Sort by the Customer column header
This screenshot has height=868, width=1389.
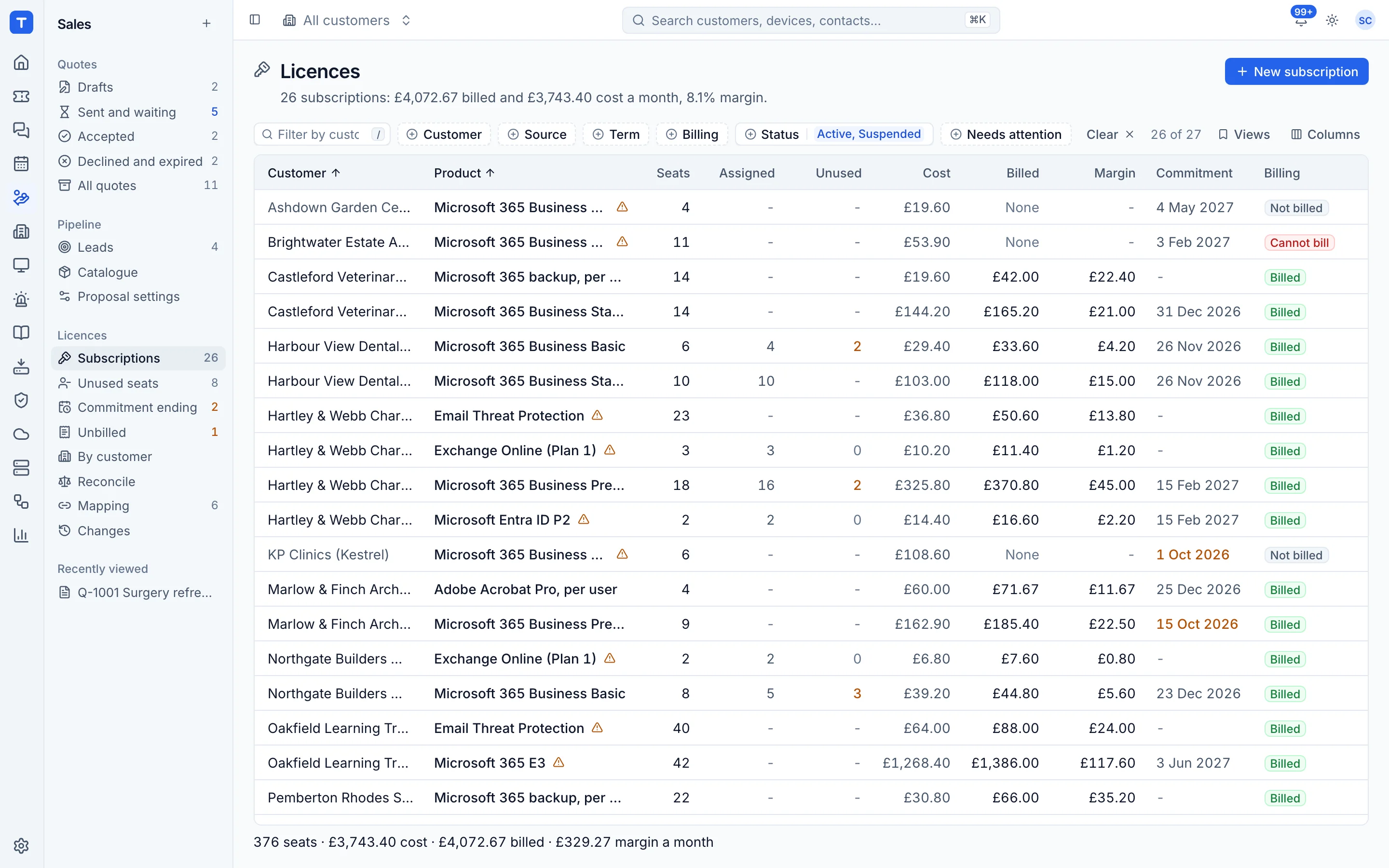point(304,173)
